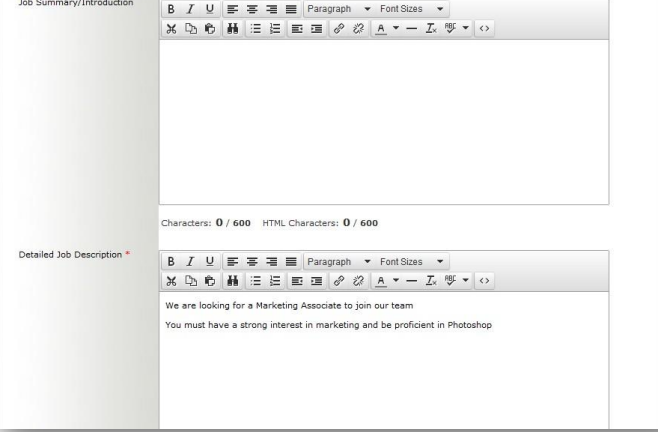658x432 pixels.
Task: Align center in Detailed Job Description editor
Action: pyautogui.click(x=252, y=262)
